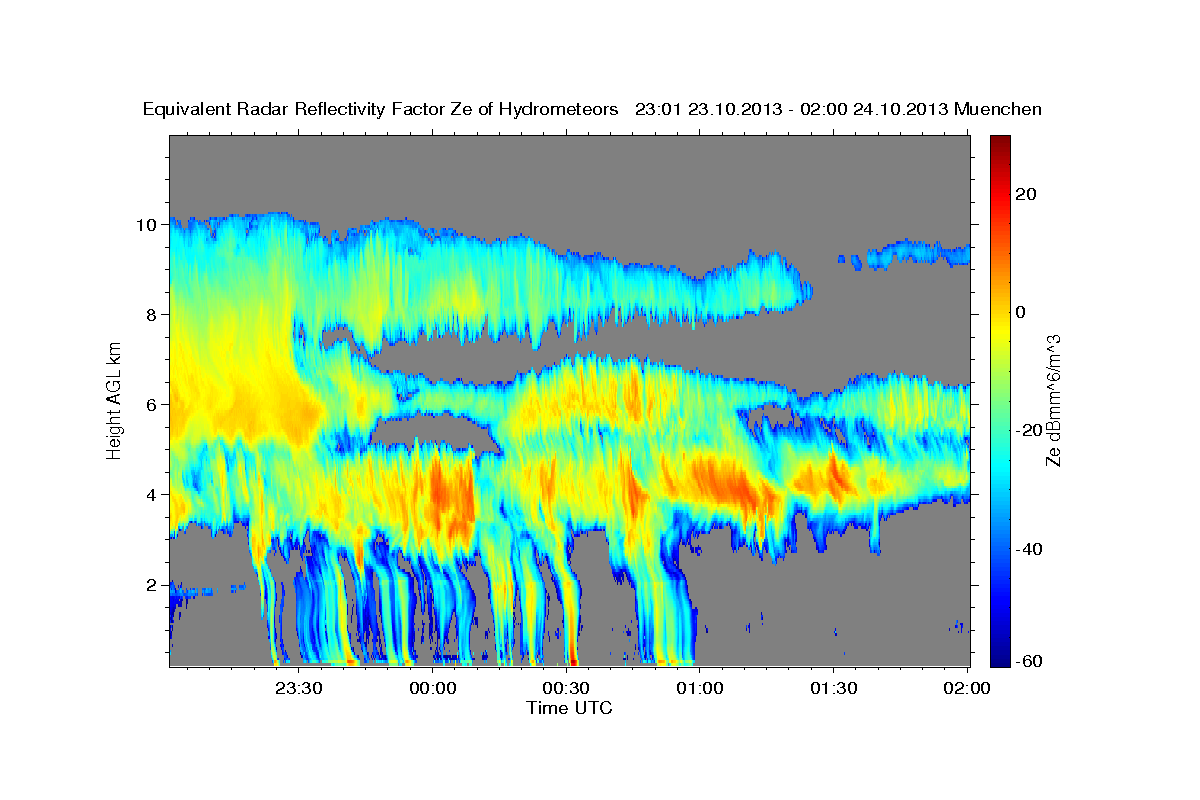Click the height tick label '2'

tap(153, 585)
